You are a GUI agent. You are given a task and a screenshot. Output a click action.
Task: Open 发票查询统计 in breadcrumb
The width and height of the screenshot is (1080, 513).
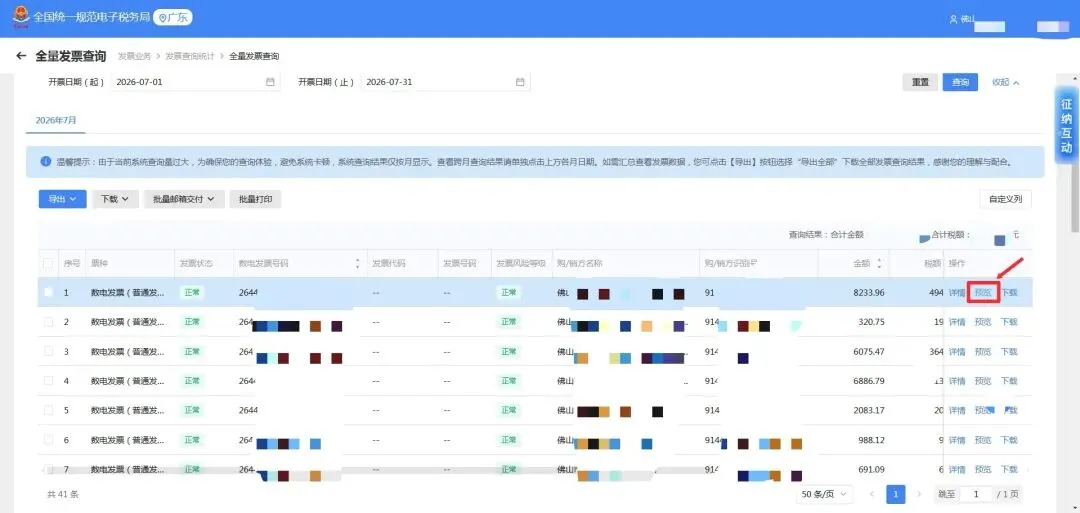click(x=189, y=56)
